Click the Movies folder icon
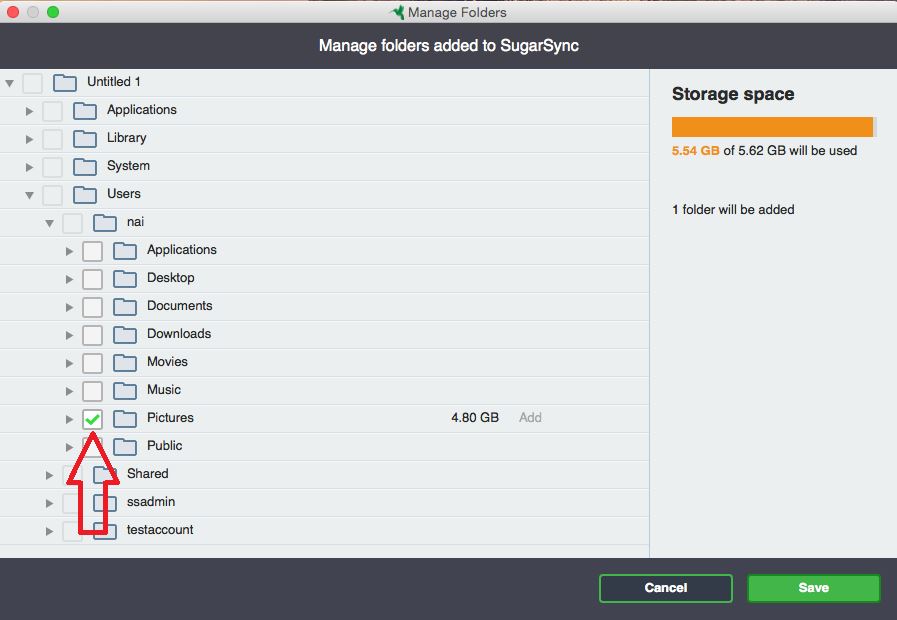The height and width of the screenshot is (620, 897). 125,362
